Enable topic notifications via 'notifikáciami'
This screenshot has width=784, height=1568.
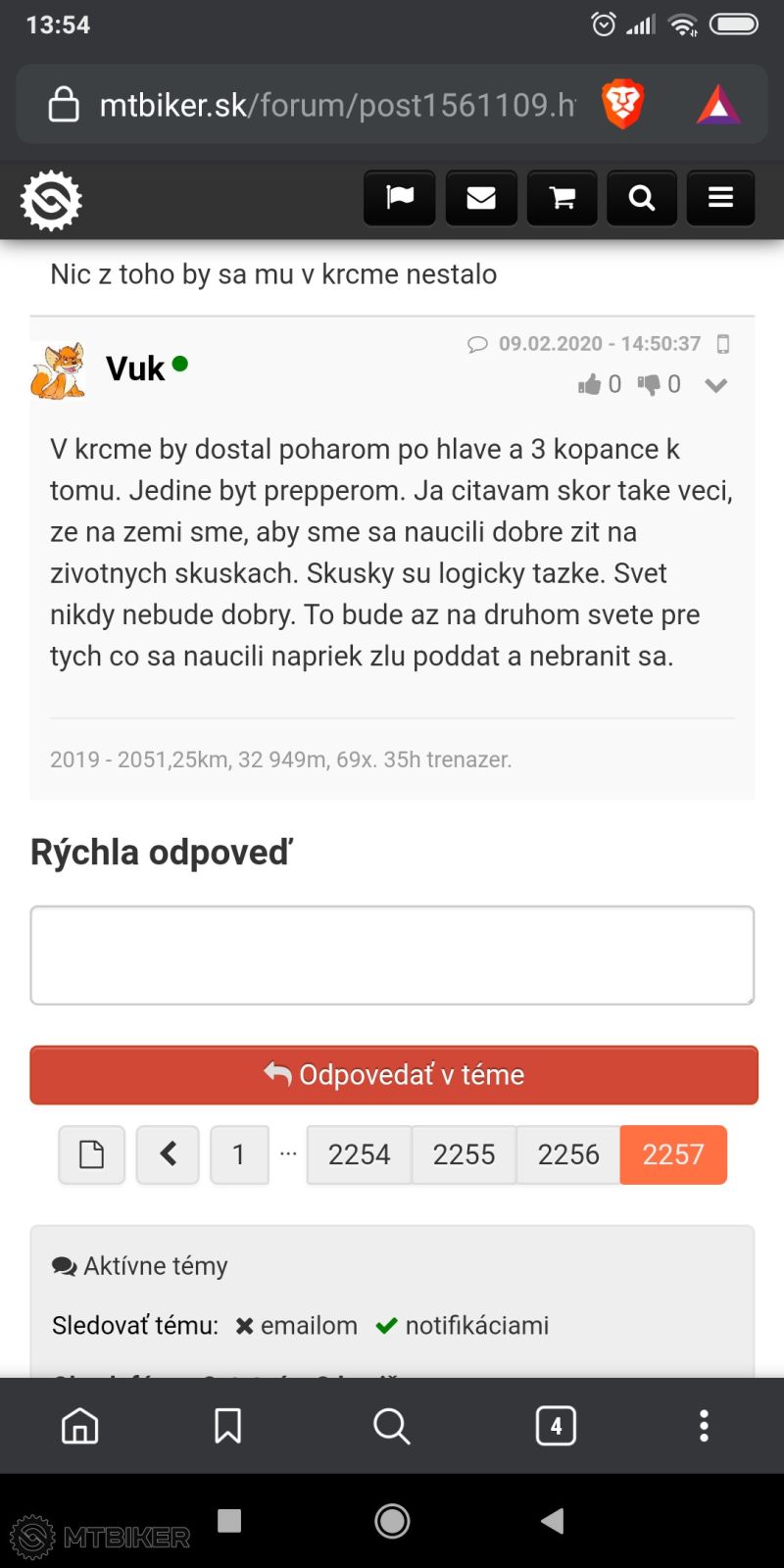[476, 1325]
